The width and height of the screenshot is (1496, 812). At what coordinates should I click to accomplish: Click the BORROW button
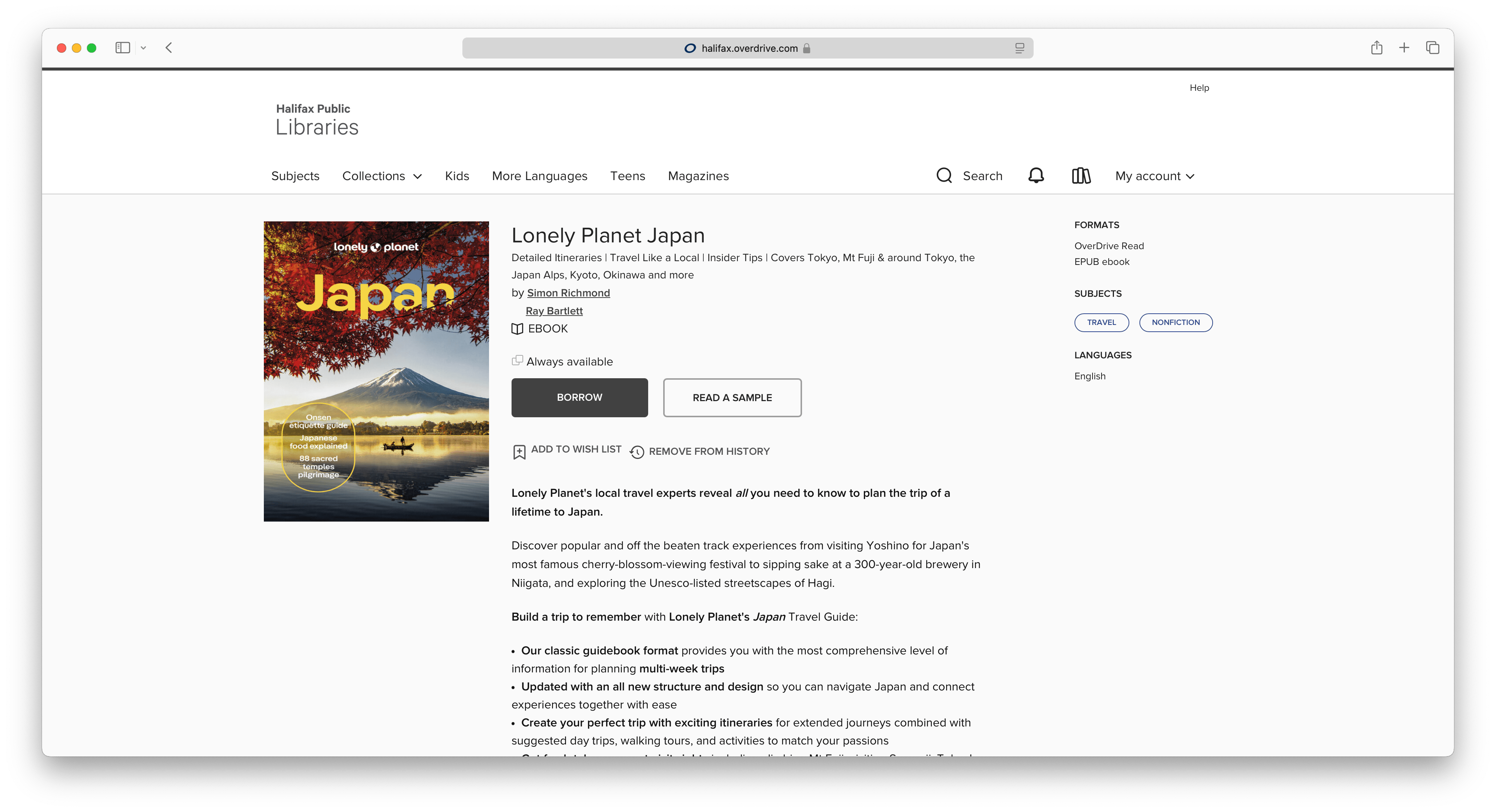tap(579, 398)
